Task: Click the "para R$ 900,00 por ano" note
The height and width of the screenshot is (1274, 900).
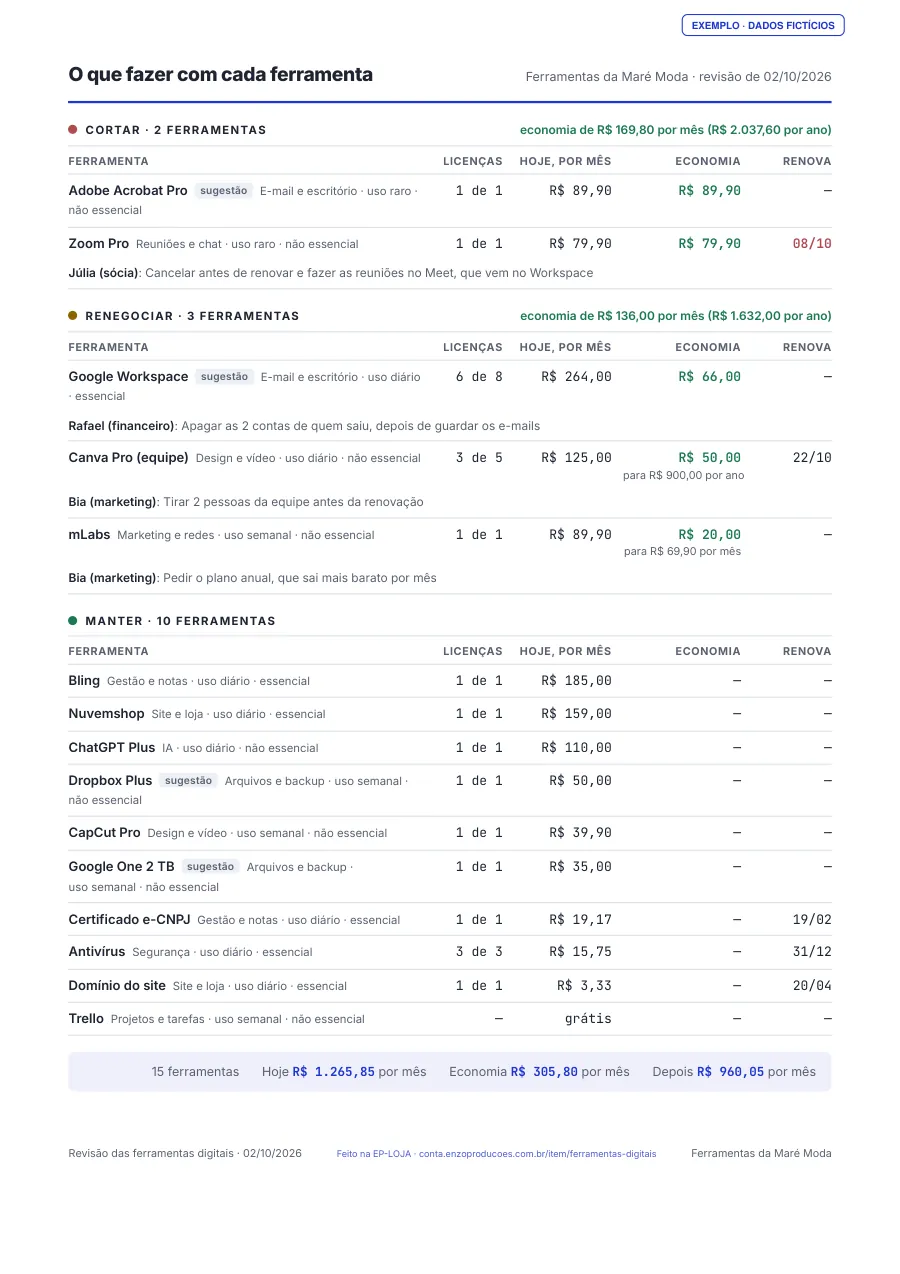Action: click(683, 475)
